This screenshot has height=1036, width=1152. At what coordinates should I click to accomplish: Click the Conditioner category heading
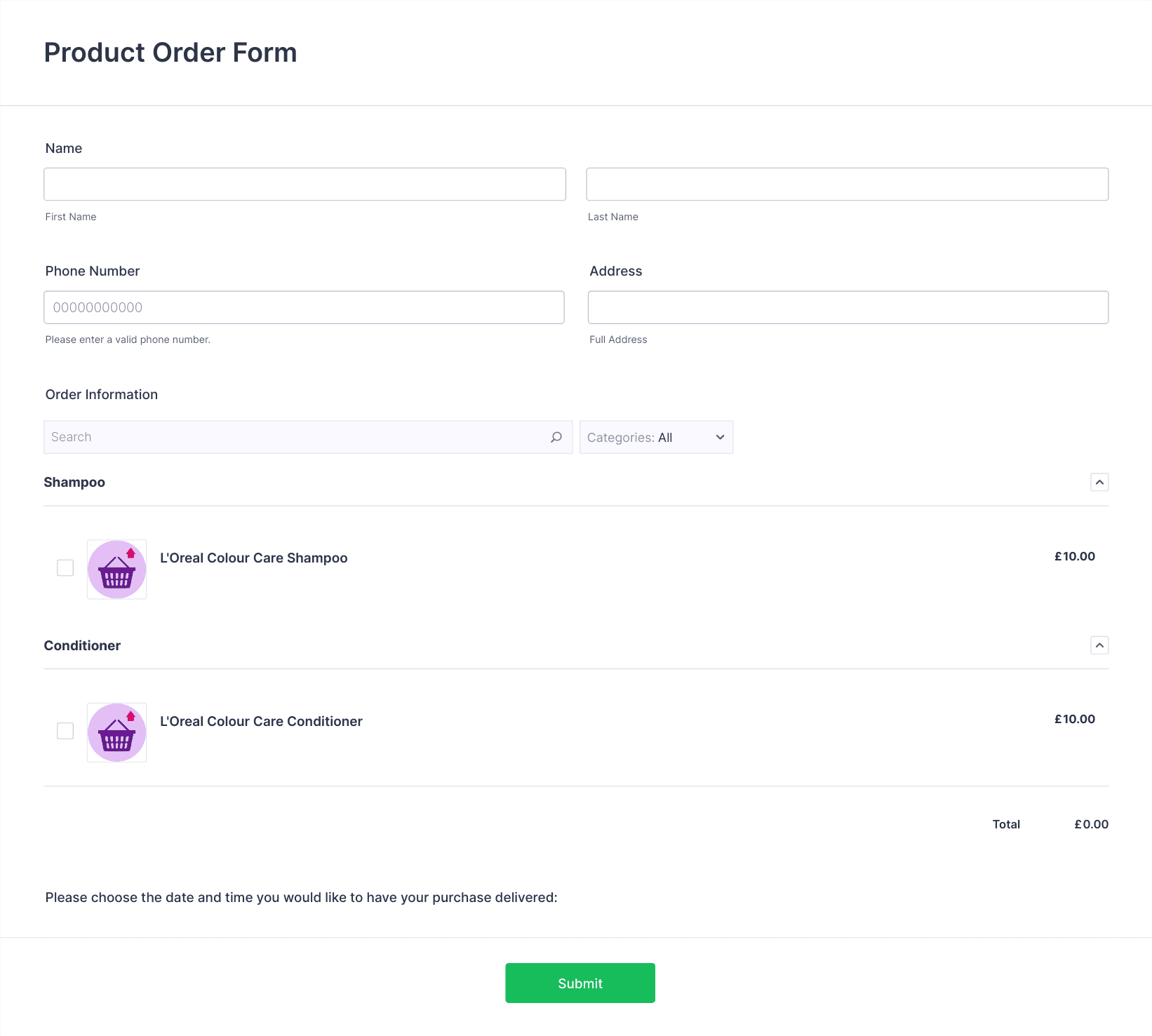pos(82,645)
